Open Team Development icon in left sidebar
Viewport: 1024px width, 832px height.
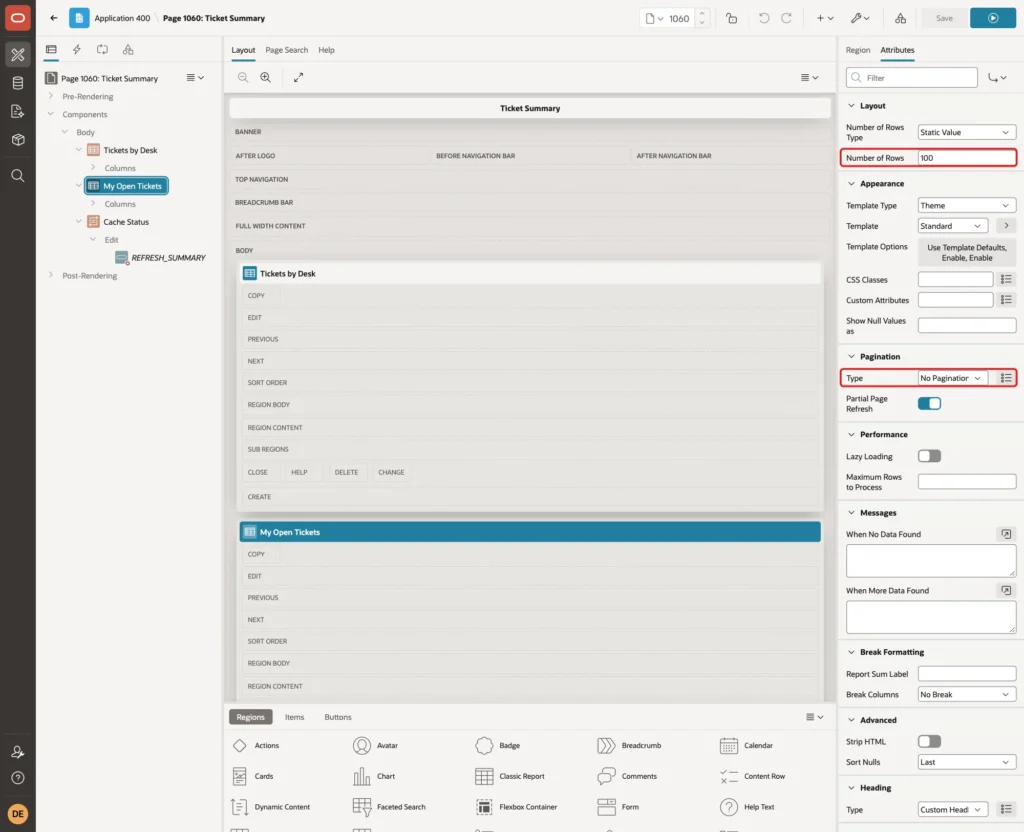point(18,112)
